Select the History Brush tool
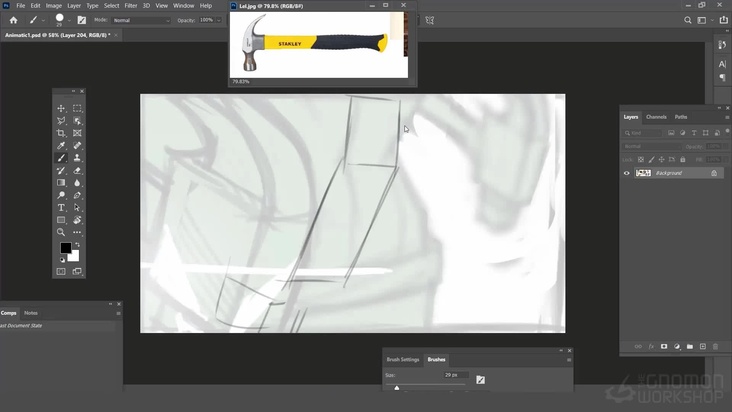The height and width of the screenshot is (412, 732). point(61,170)
